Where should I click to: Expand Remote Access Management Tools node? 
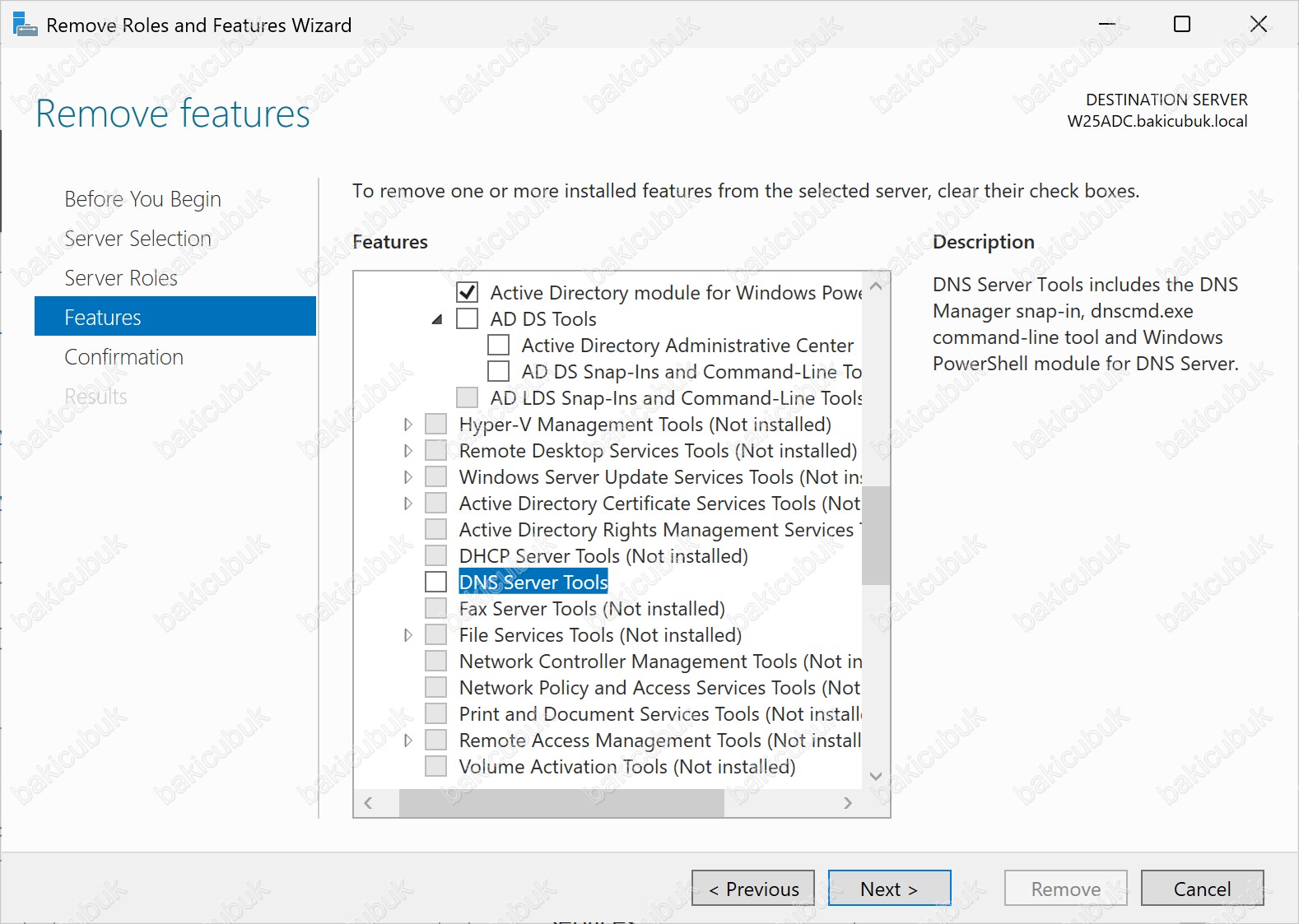pyautogui.click(x=407, y=741)
